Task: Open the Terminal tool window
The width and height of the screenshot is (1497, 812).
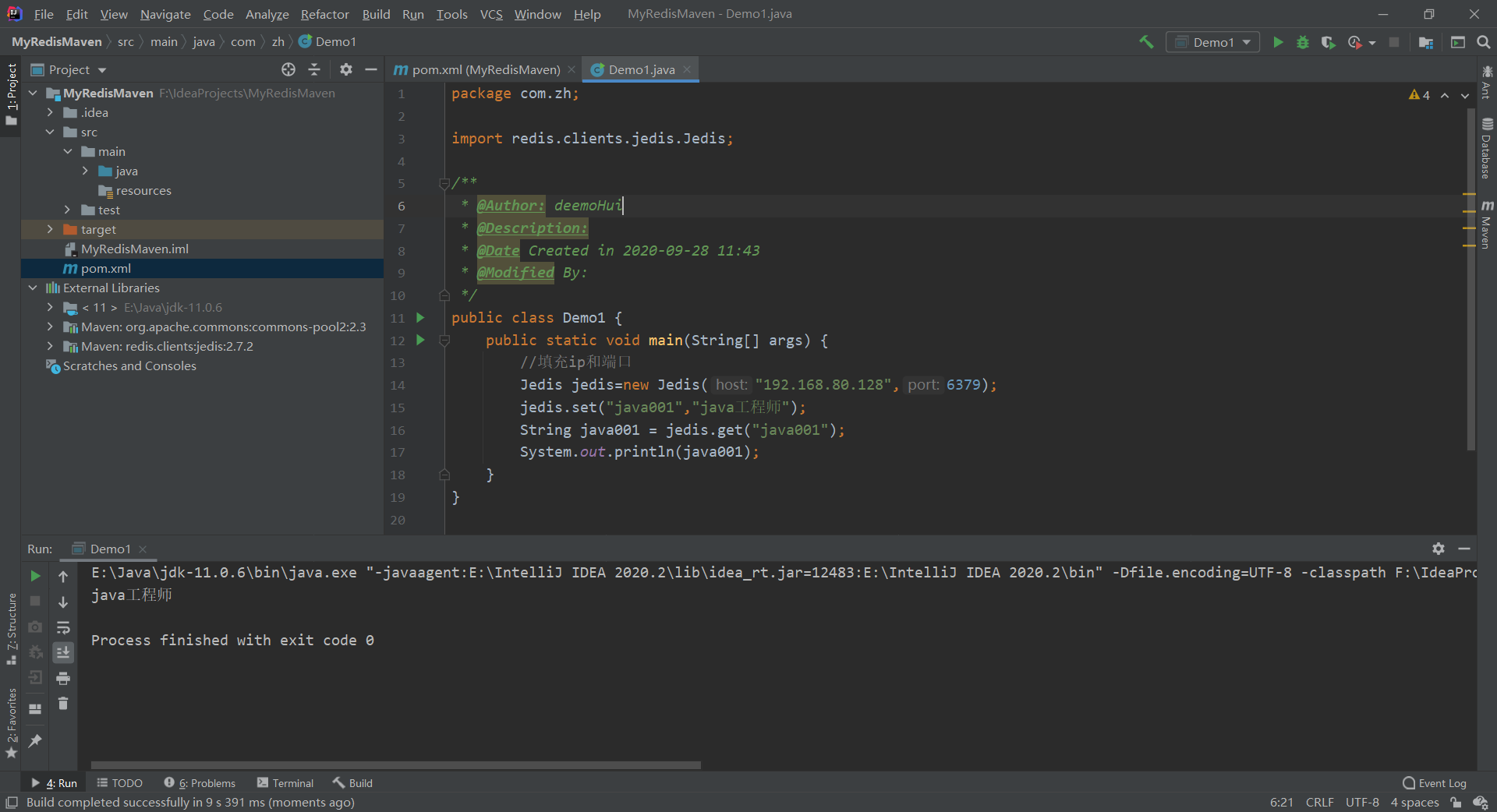Action: coord(285,782)
